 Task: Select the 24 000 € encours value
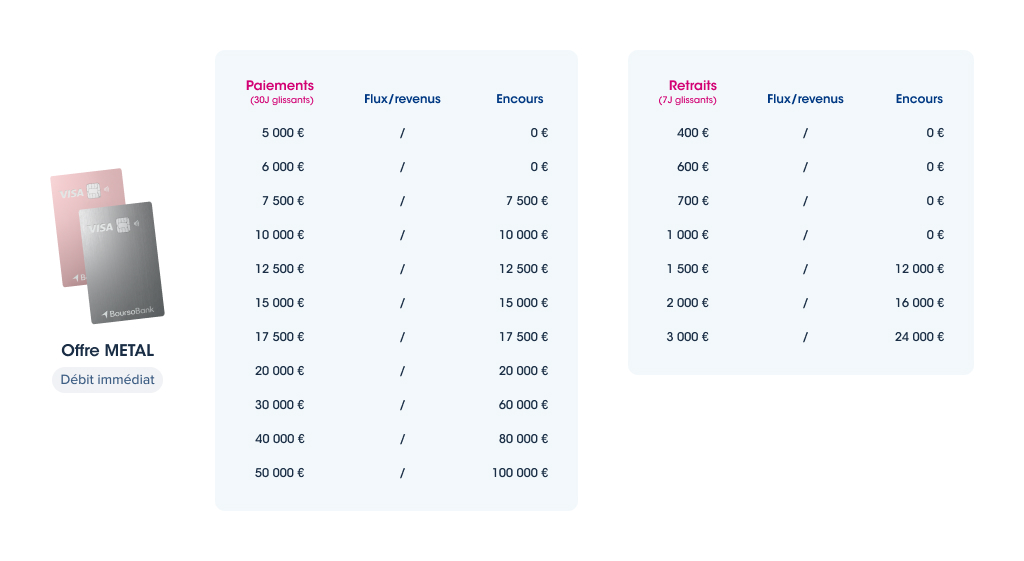tap(920, 337)
